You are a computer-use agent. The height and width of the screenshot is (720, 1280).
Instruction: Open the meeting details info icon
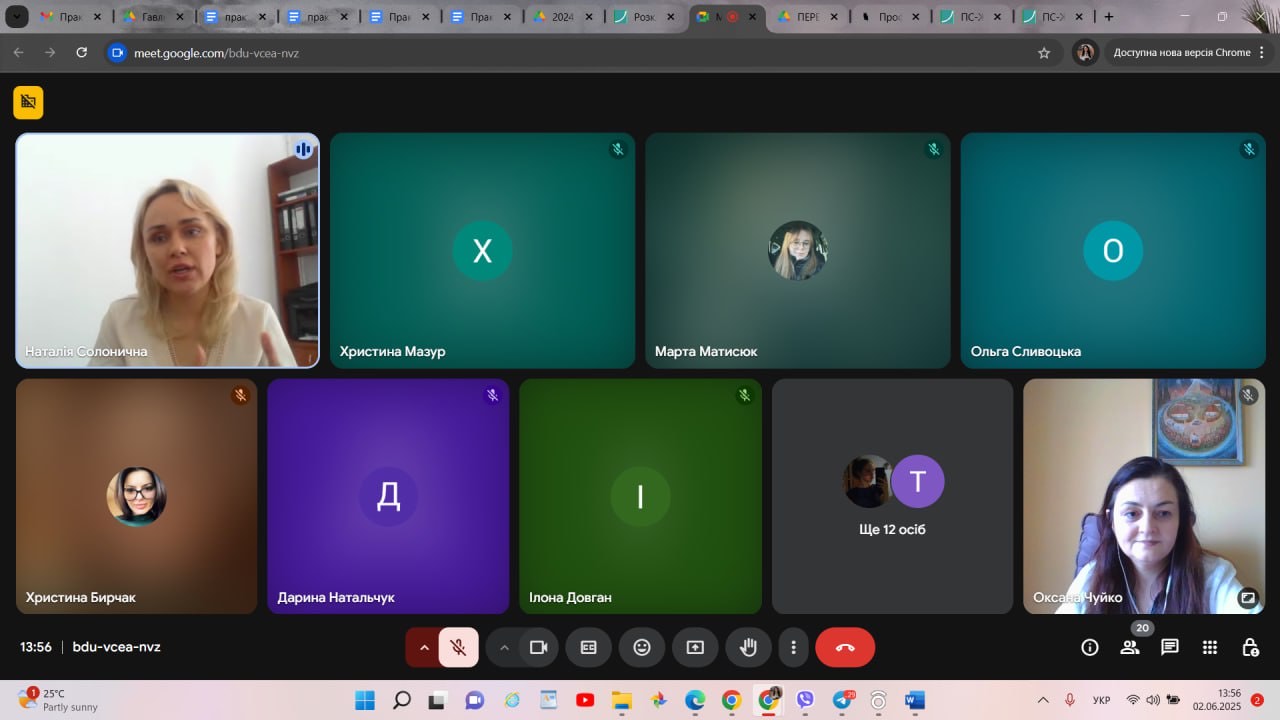click(1090, 647)
